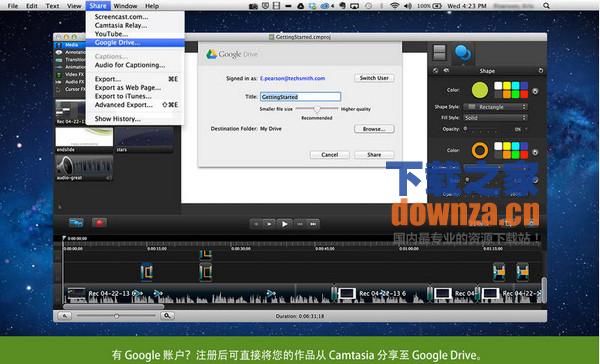Jump to the end of timeline

(x=313, y=224)
